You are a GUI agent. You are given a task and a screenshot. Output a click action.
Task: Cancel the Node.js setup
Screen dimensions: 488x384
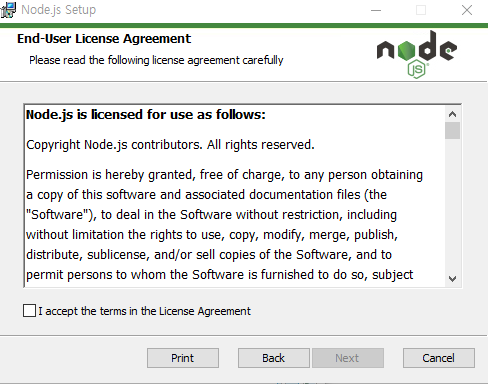439,358
